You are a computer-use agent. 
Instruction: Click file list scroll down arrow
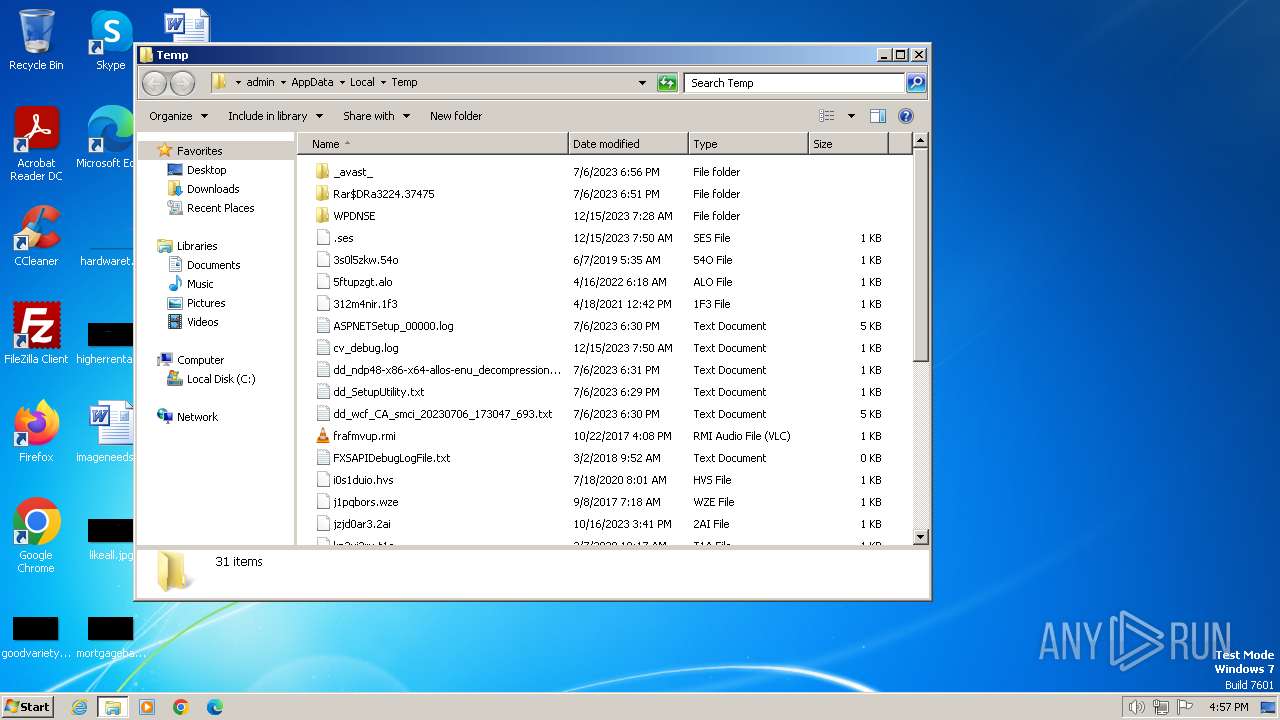click(x=921, y=537)
